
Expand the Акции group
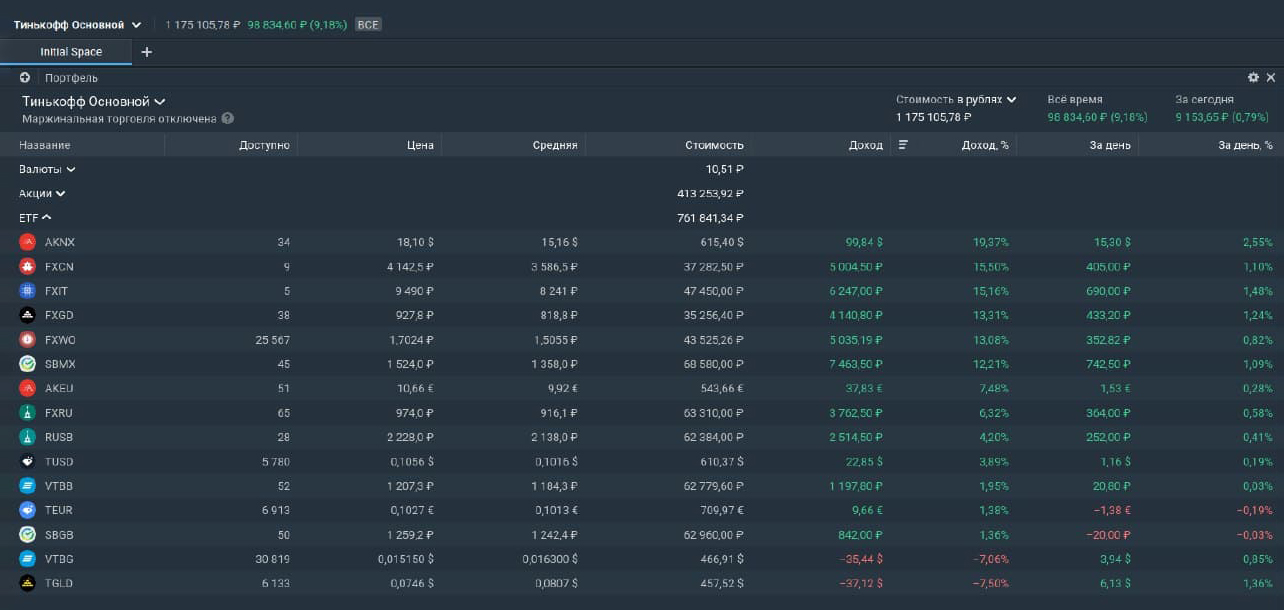pos(42,193)
